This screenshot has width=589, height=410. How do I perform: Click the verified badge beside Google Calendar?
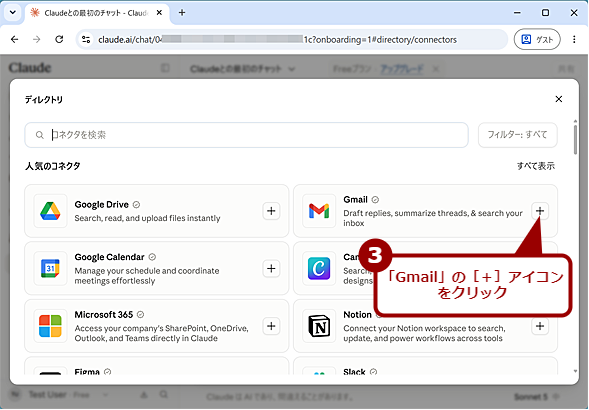coord(152,257)
